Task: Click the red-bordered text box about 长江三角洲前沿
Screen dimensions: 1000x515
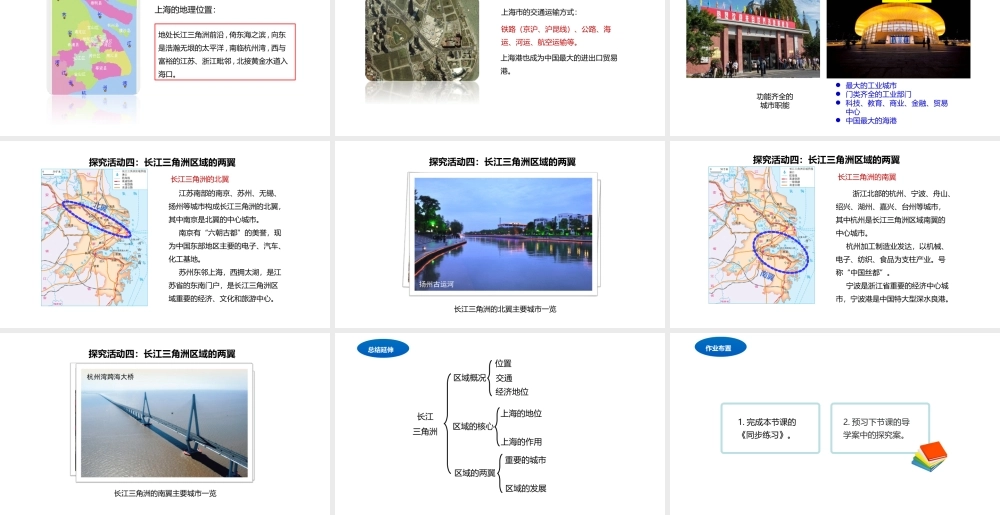Action: [x=225, y=52]
